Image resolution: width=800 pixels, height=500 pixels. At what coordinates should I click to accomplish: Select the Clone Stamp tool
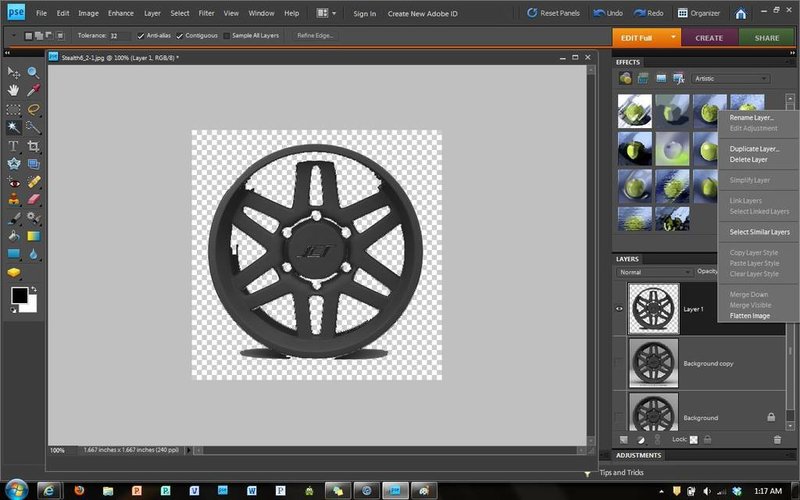(14, 199)
